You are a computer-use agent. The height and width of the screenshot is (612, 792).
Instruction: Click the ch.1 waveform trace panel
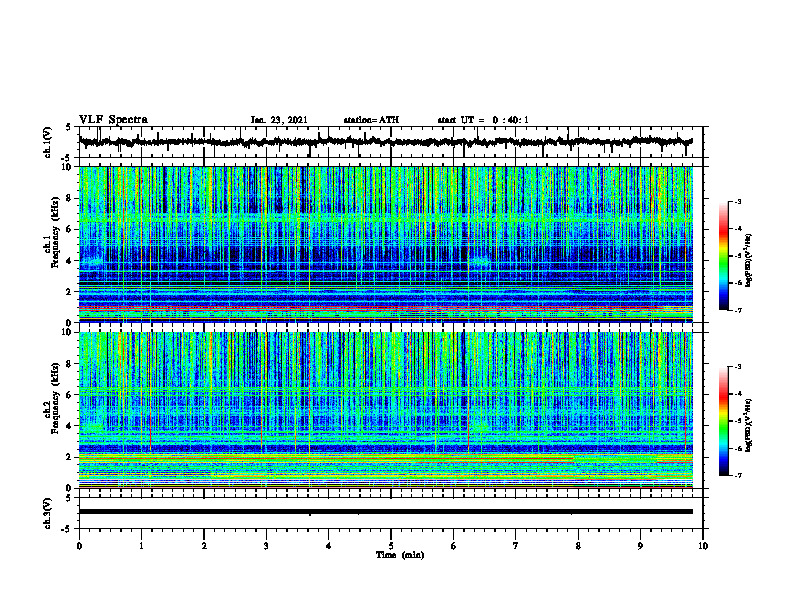click(391, 142)
